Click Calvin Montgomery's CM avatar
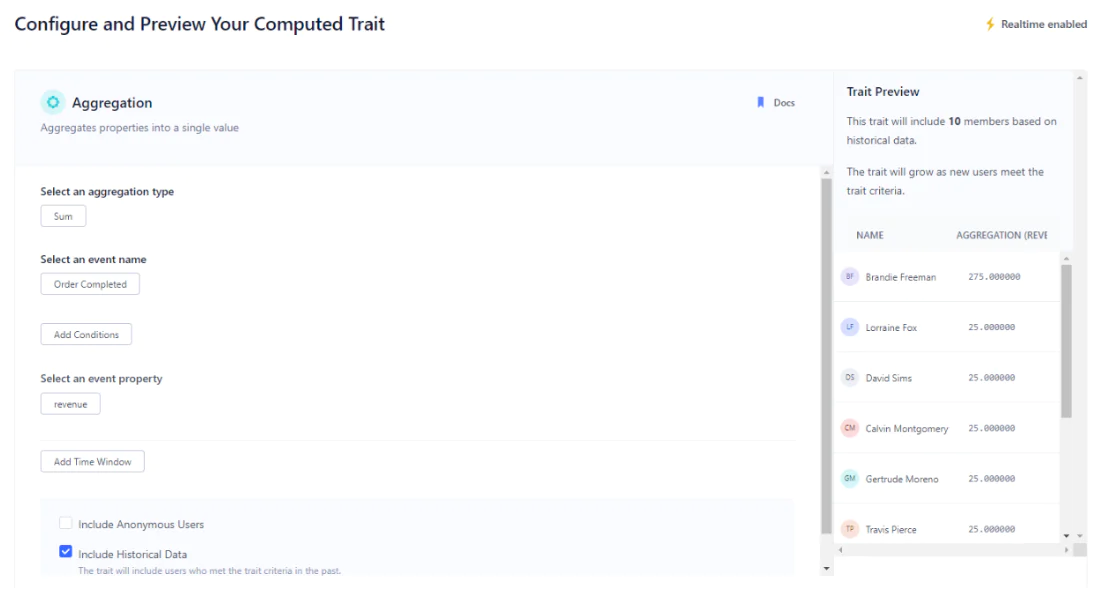 (850, 428)
